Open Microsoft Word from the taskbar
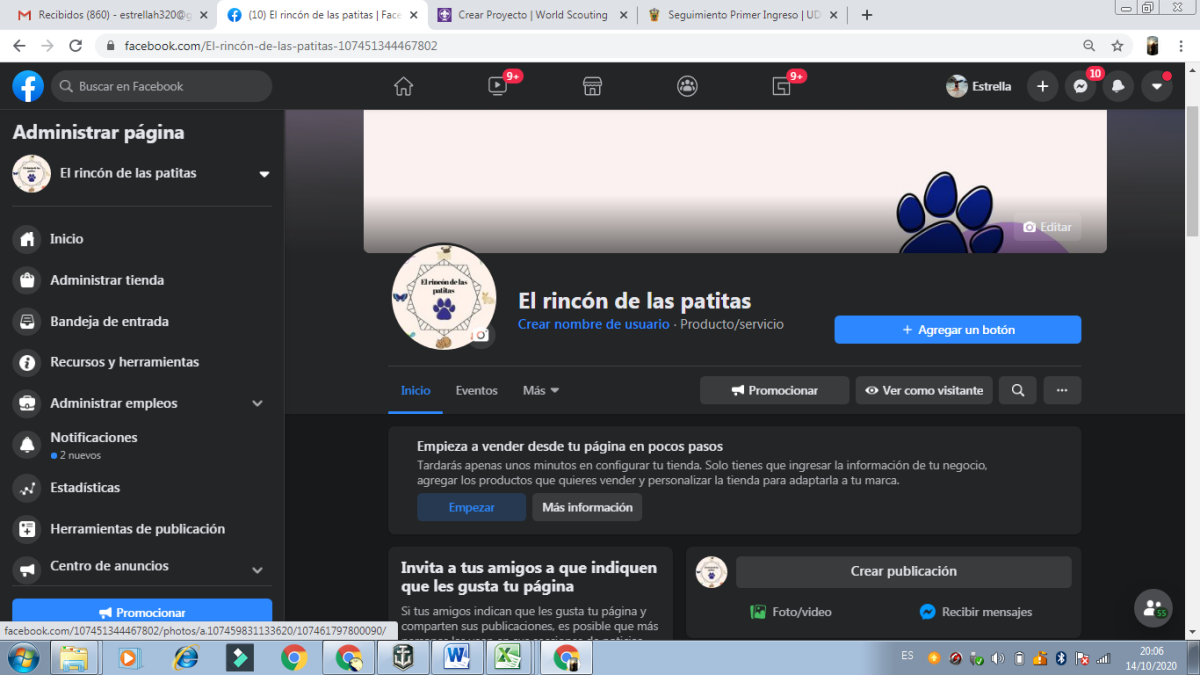 click(457, 657)
